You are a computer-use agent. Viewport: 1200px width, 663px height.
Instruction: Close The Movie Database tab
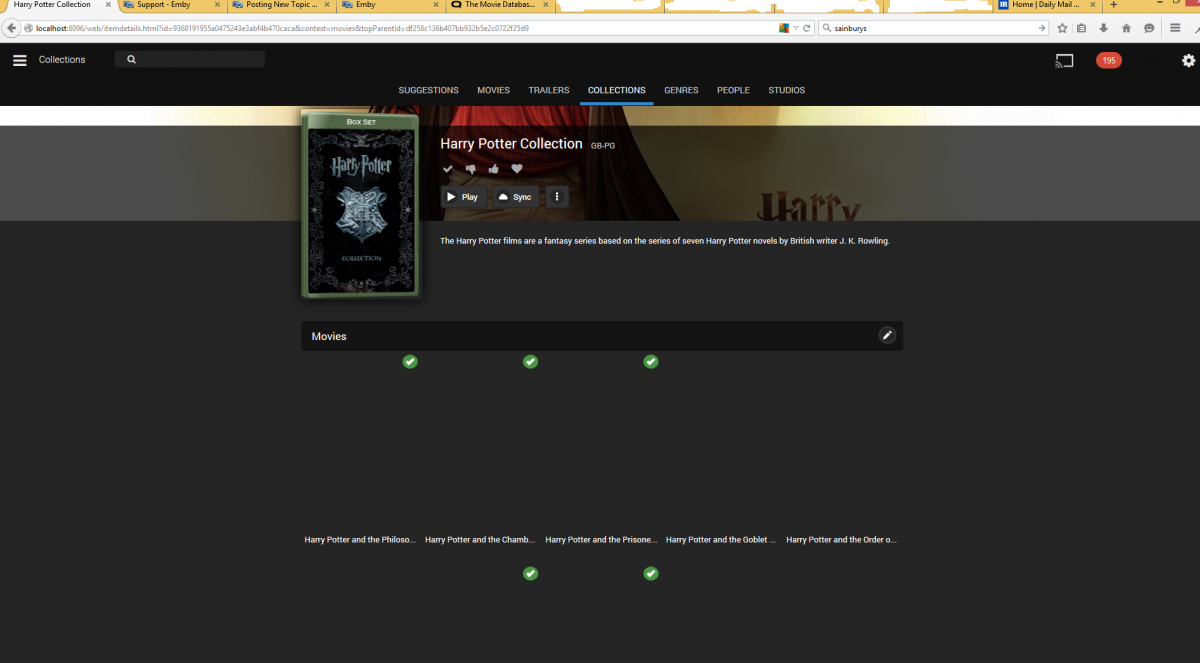pyautogui.click(x=545, y=5)
